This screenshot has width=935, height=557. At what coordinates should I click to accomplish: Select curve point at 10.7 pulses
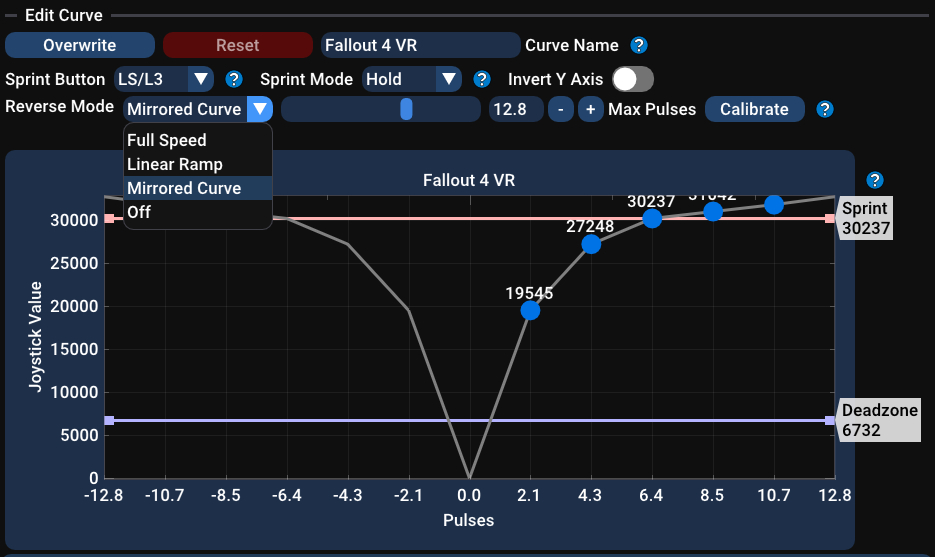[x=774, y=205]
